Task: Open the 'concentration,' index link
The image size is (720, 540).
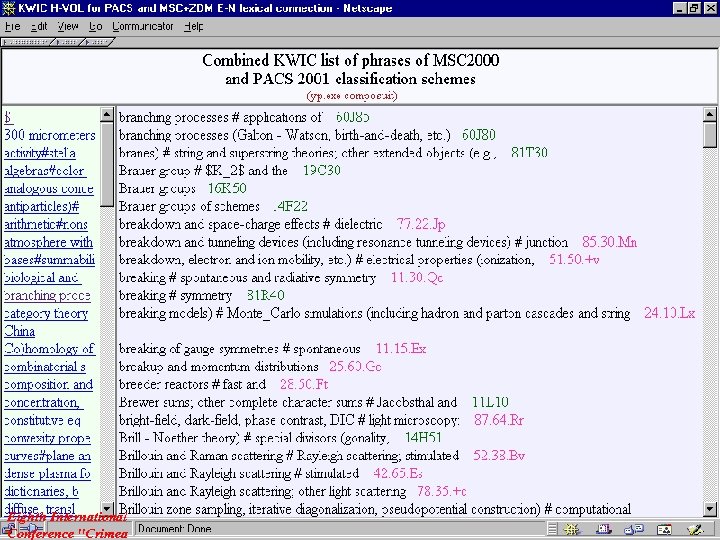Action: (x=44, y=403)
